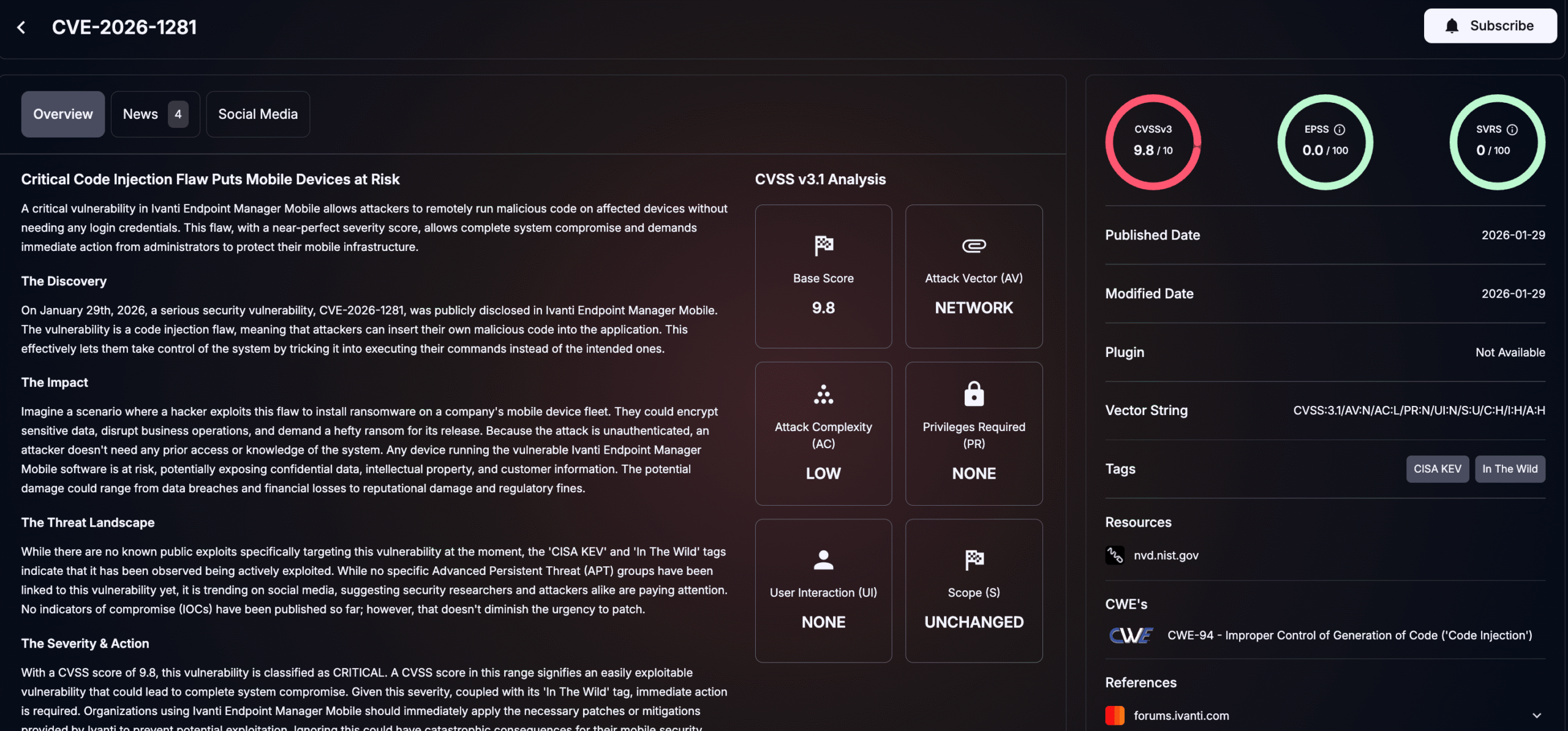Screen dimensions: 1568x731
Task: Click the CWE's section heading
Action: 1126,605
